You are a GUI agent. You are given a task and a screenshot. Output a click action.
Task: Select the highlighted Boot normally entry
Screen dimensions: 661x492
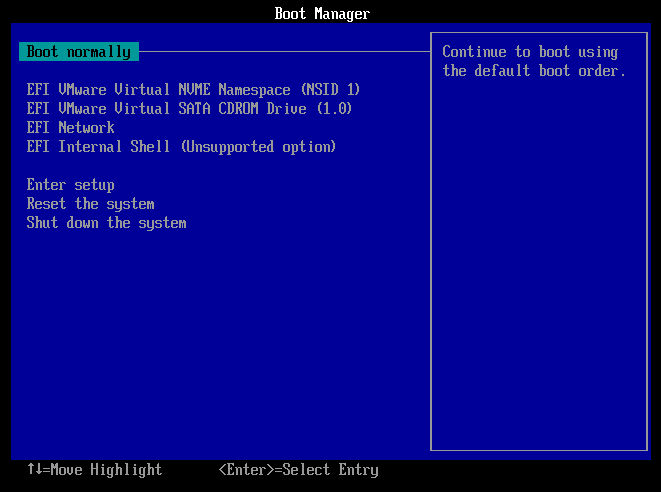point(79,51)
